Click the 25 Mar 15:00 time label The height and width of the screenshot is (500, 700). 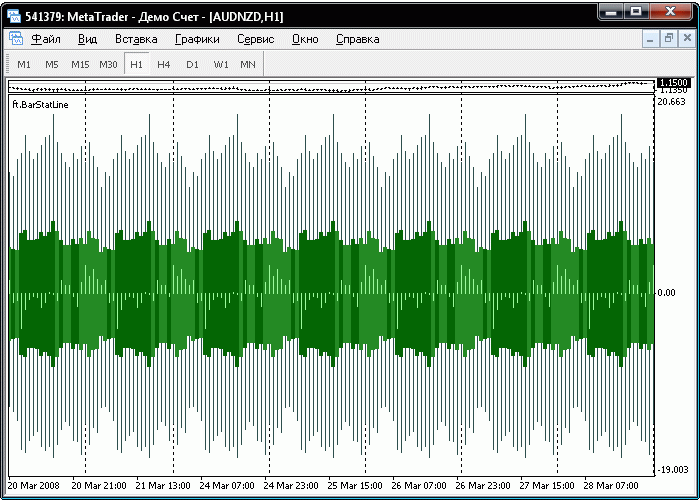(x=355, y=485)
